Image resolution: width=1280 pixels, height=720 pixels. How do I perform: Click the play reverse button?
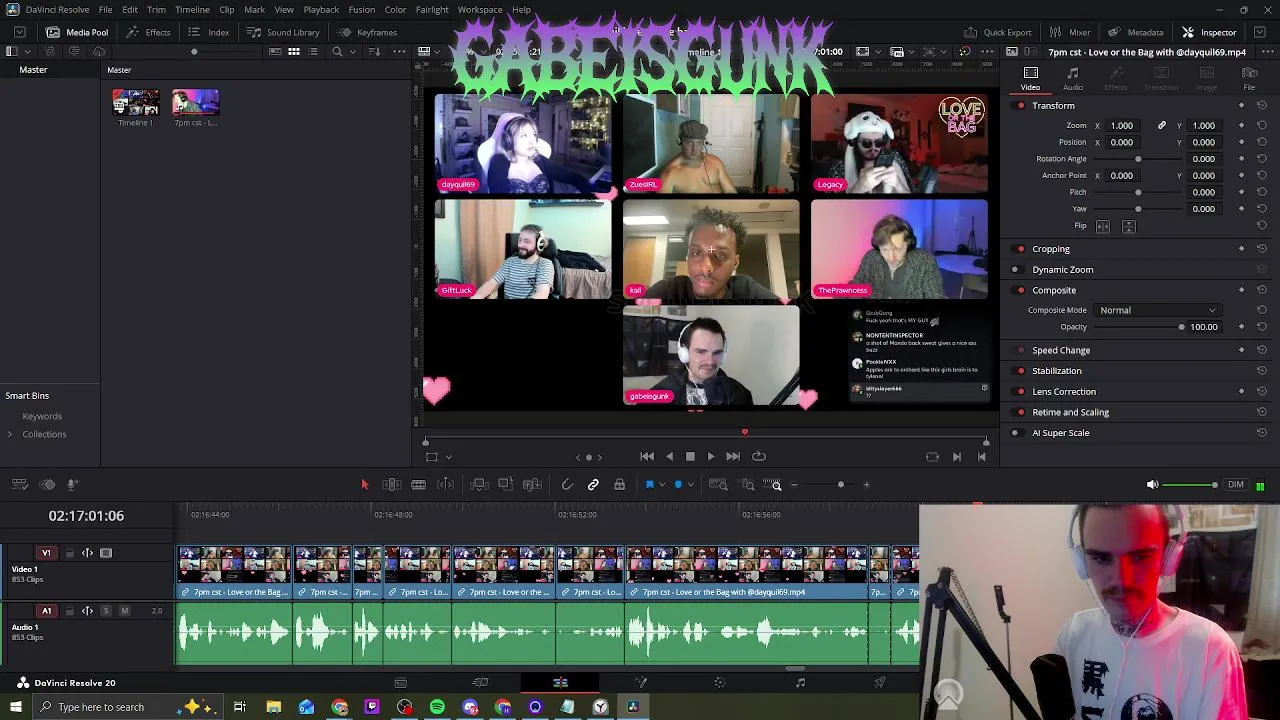pyautogui.click(x=669, y=456)
